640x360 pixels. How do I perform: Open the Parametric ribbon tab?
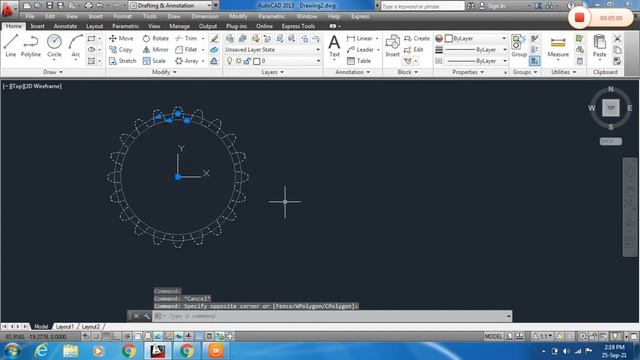(x=126, y=26)
